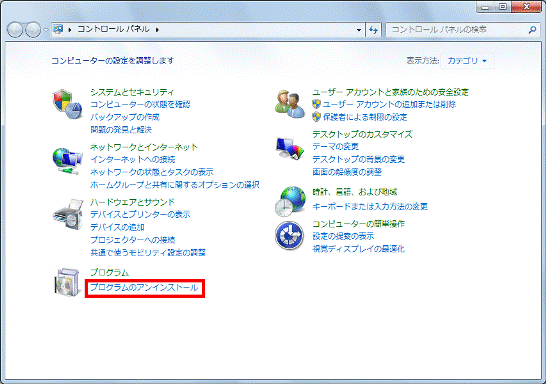Click コントロール パネル breadcrumb segment
546x384 pixels.
113,29
